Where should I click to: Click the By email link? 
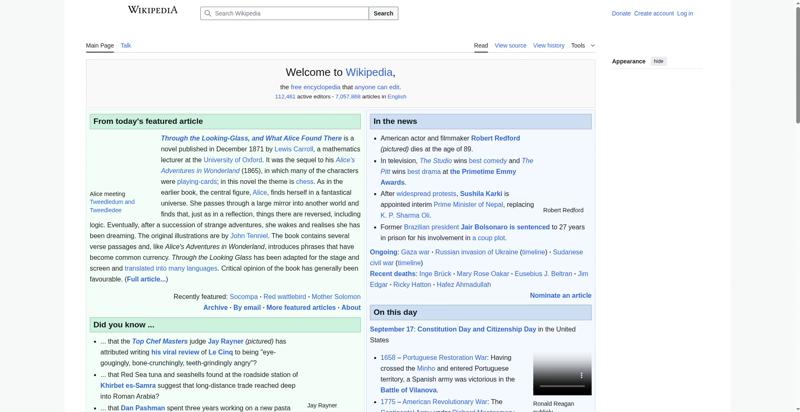point(247,307)
